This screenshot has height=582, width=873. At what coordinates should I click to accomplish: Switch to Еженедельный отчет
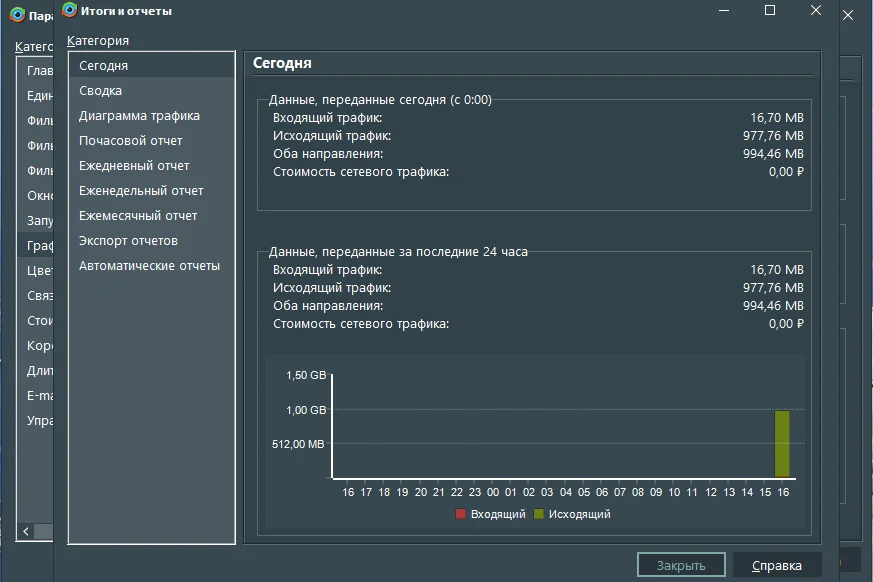[141, 190]
